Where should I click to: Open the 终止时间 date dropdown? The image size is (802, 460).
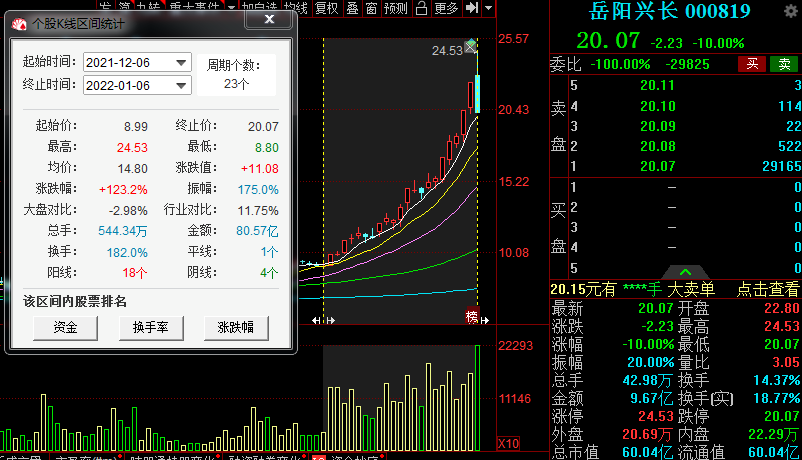coord(181,85)
